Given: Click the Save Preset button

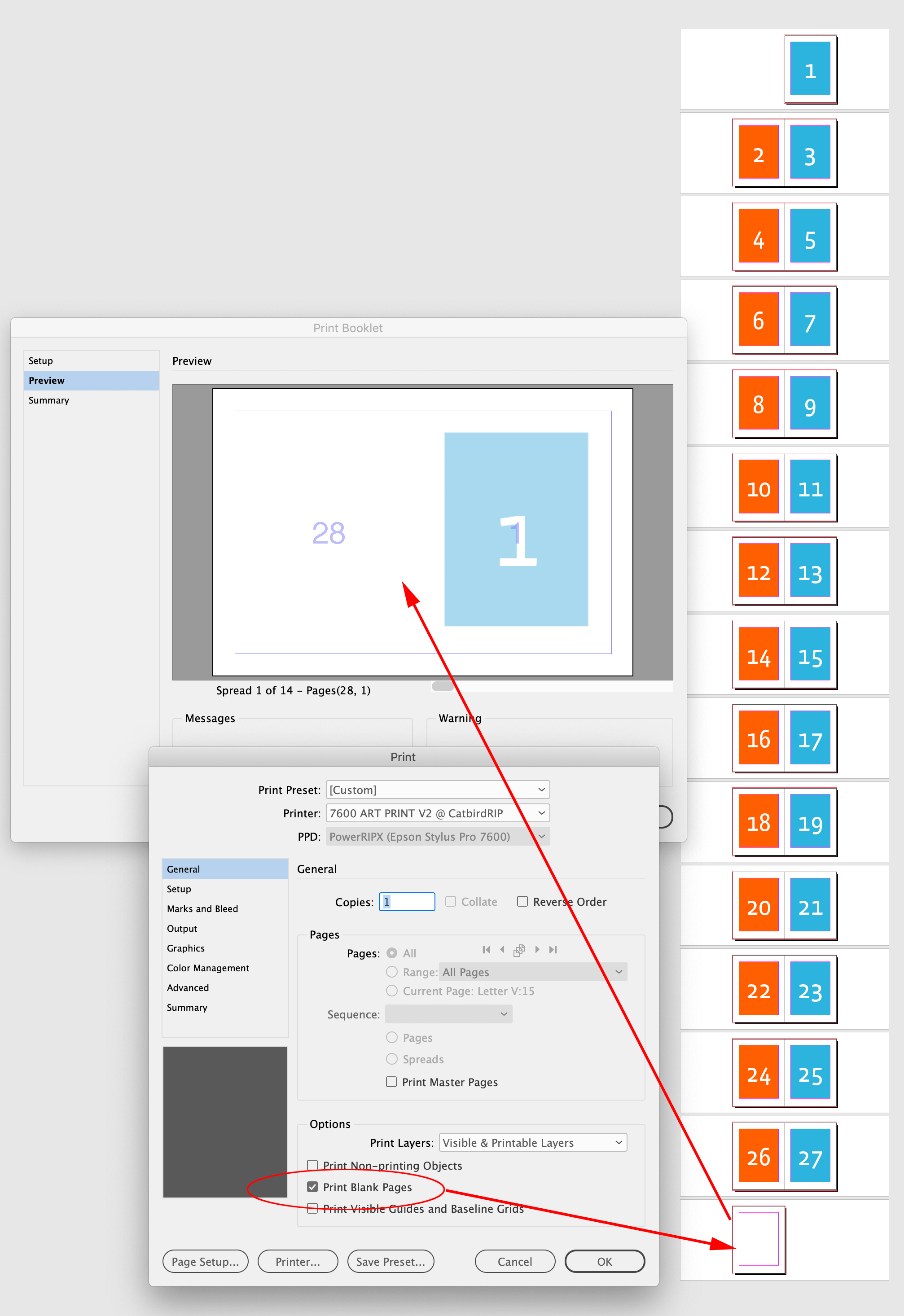Looking at the screenshot, I should tap(390, 1261).
